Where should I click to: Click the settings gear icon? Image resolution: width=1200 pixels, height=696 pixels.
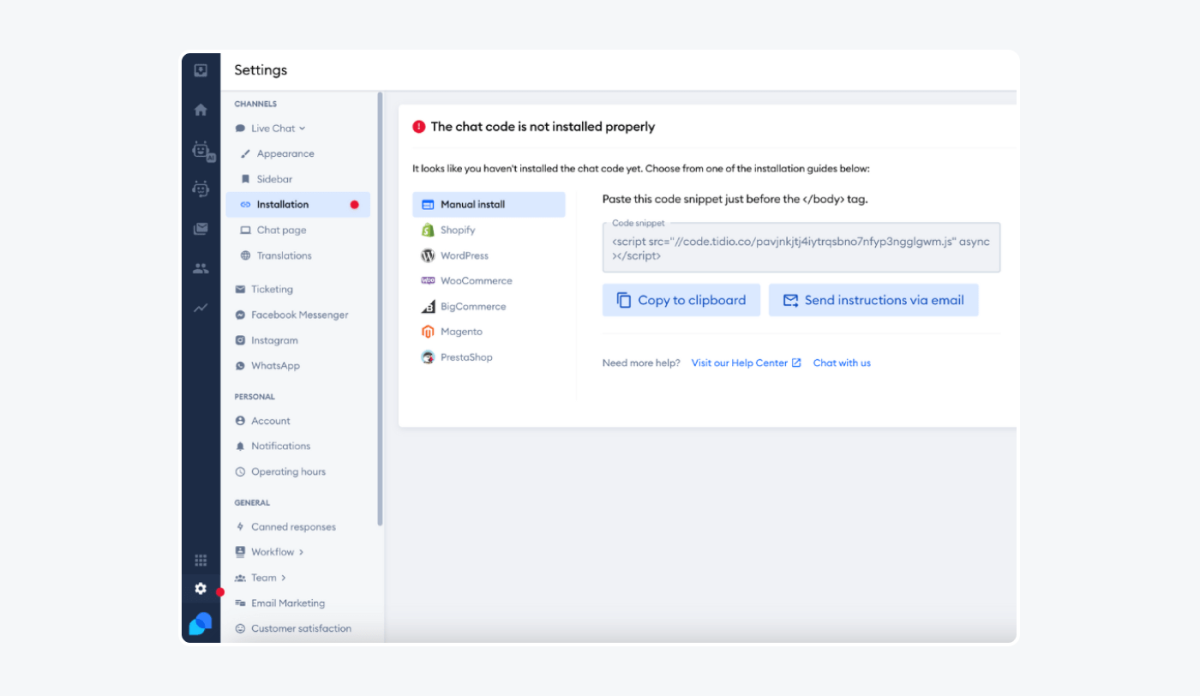coord(201,589)
